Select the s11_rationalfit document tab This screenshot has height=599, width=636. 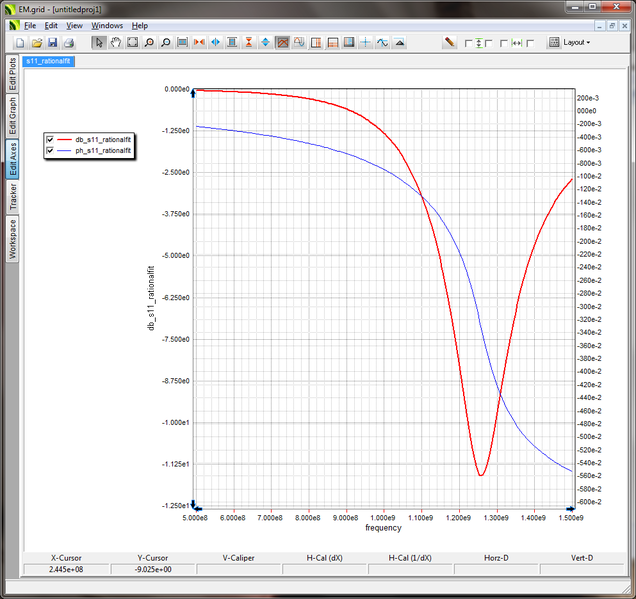(x=50, y=61)
